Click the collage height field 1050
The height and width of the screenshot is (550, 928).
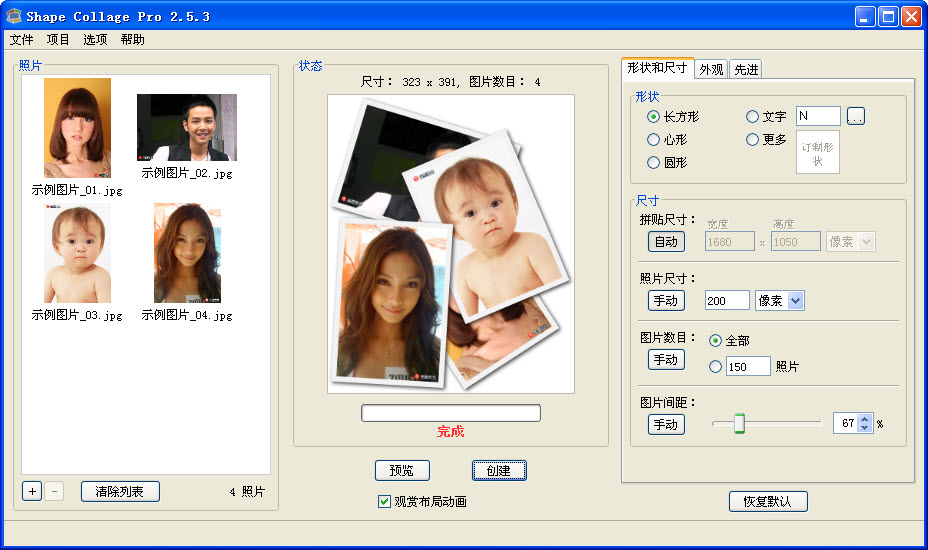[795, 242]
